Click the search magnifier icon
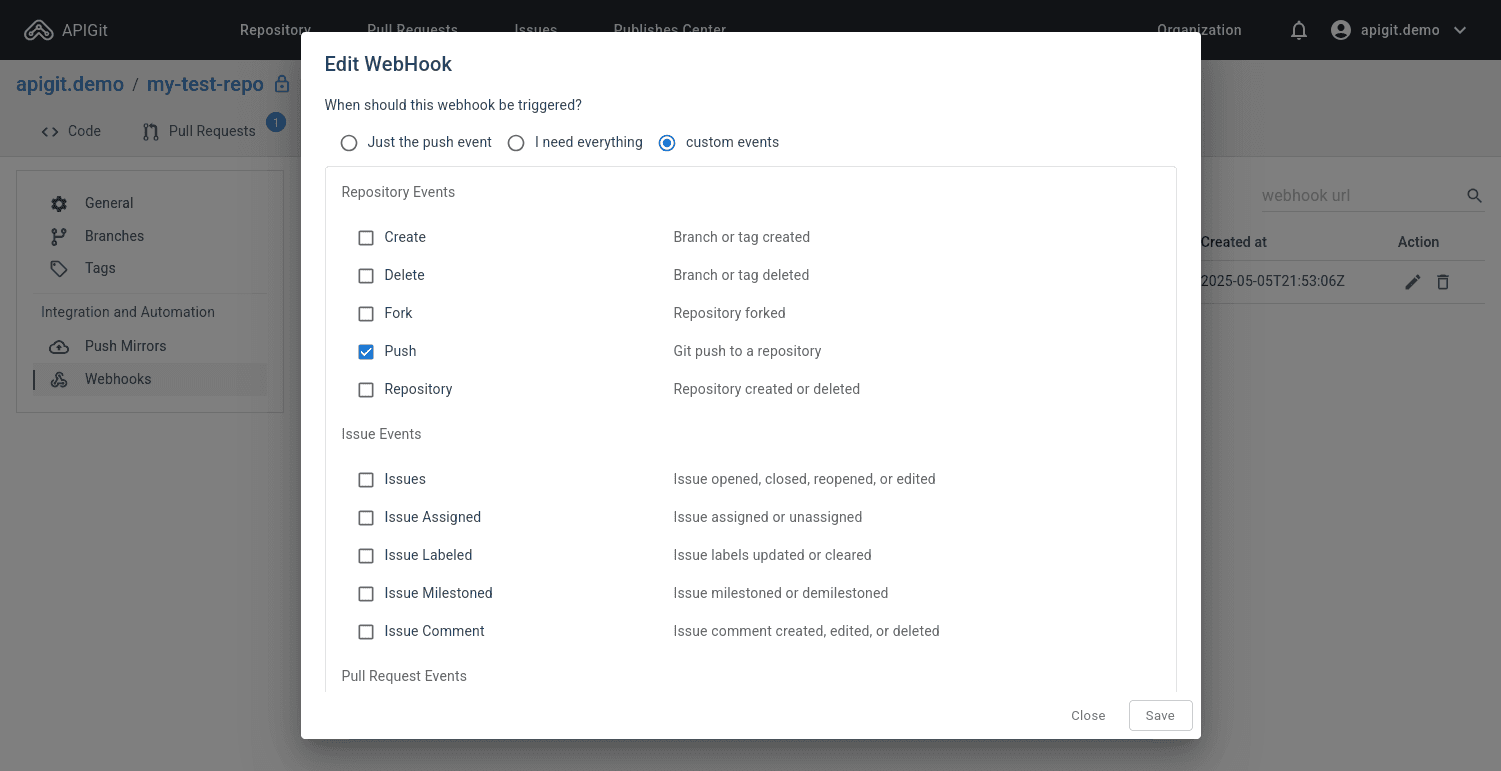1501x771 pixels. [1474, 196]
